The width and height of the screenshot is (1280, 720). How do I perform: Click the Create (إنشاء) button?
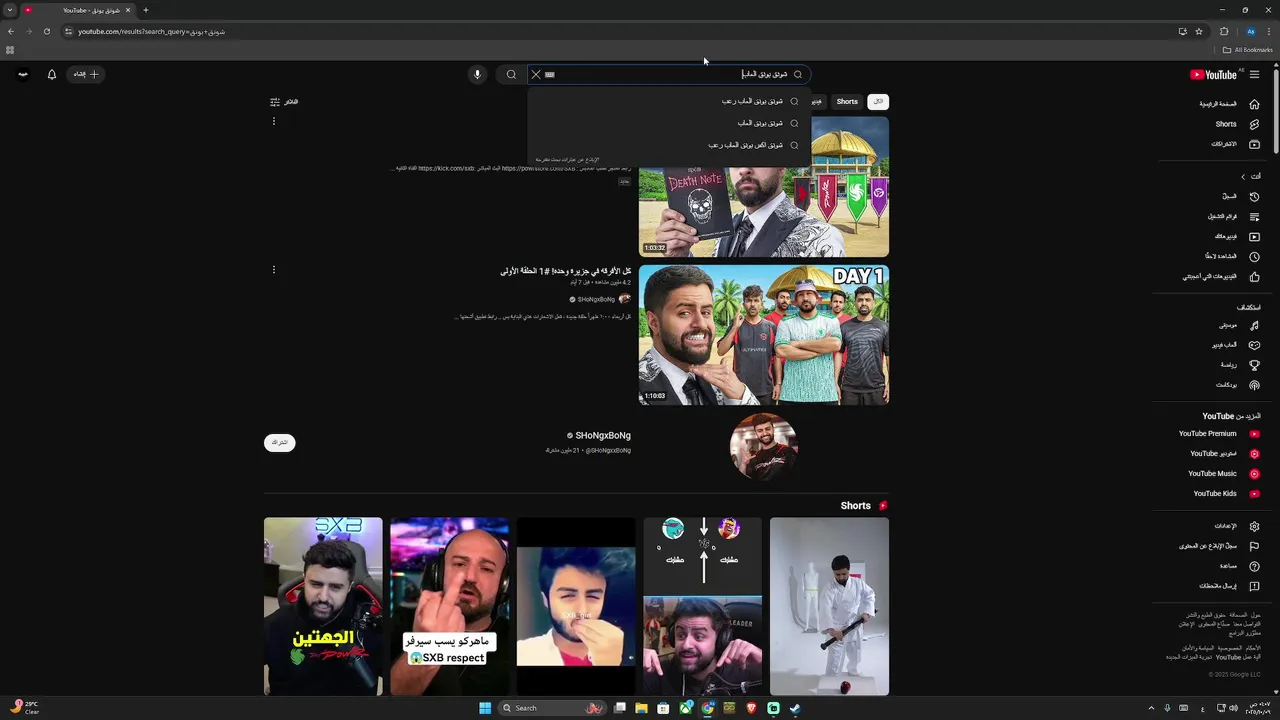click(x=86, y=74)
